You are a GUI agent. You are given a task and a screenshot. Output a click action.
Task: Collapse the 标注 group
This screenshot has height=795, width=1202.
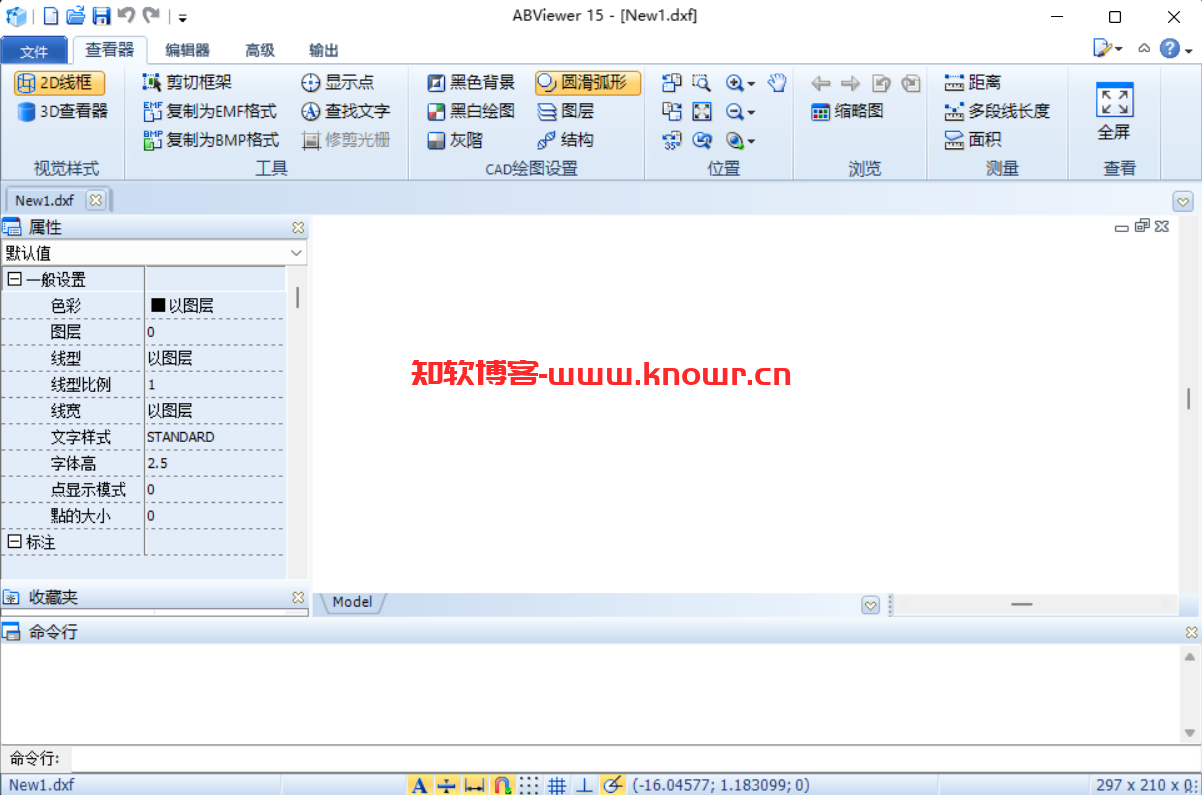pos(14,542)
